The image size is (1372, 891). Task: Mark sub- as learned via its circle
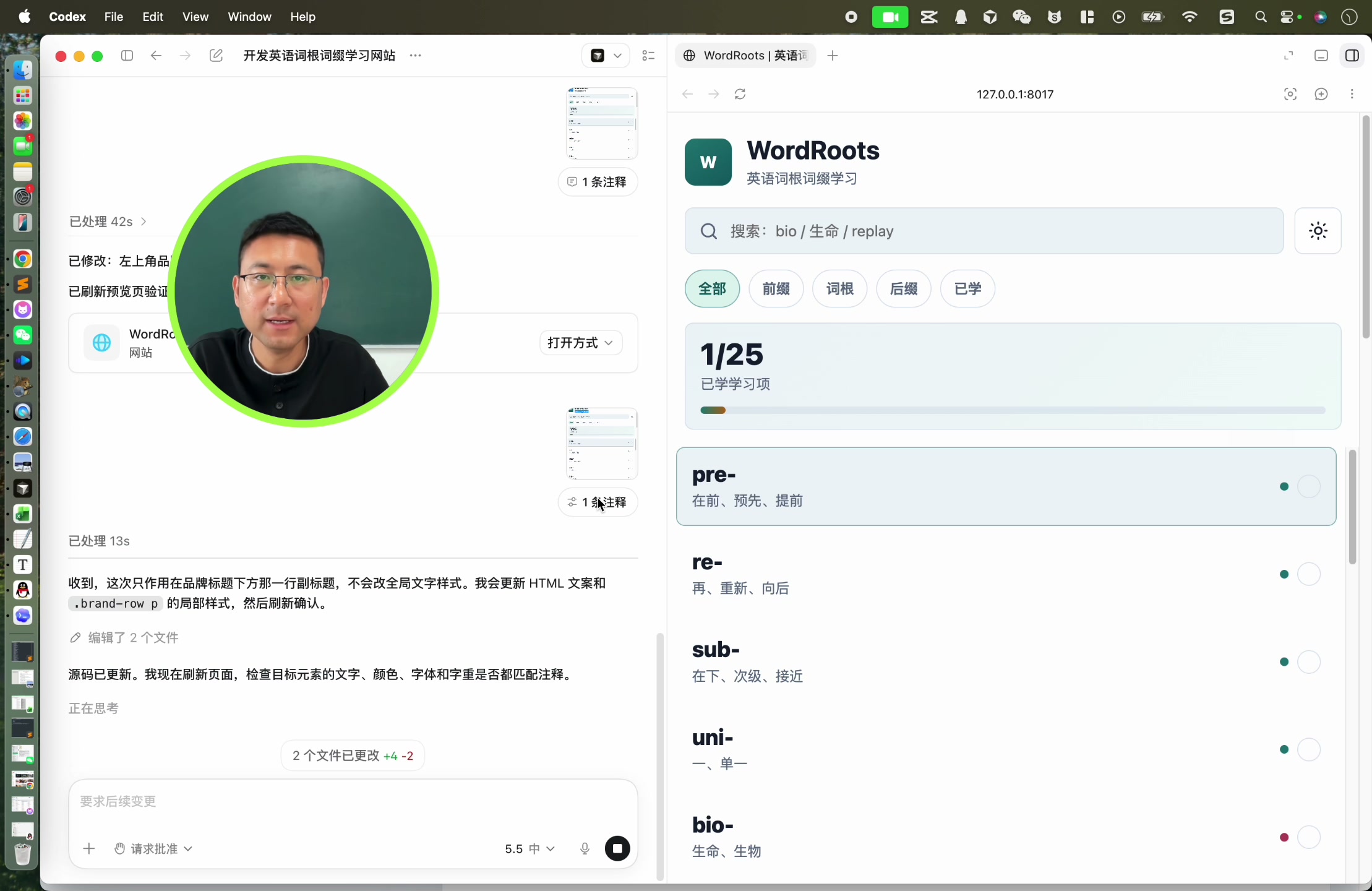pyautogui.click(x=1308, y=662)
